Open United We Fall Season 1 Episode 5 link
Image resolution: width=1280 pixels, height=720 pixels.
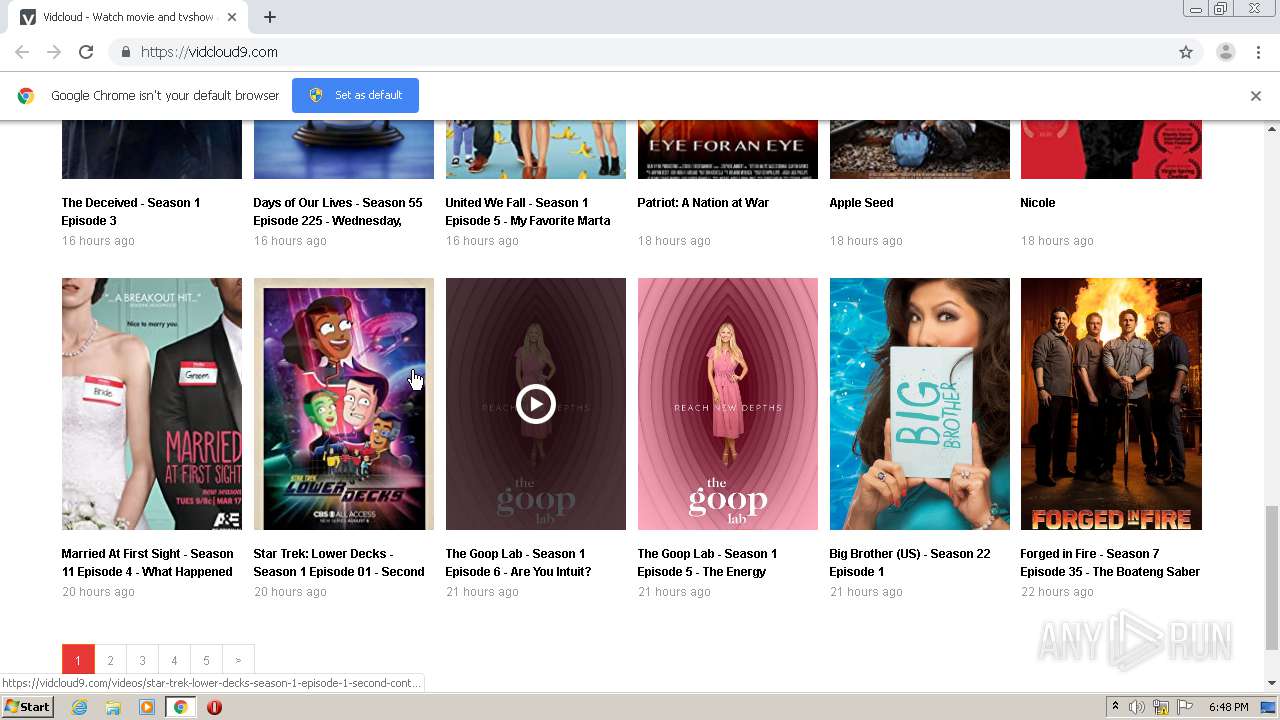tap(528, 212)
